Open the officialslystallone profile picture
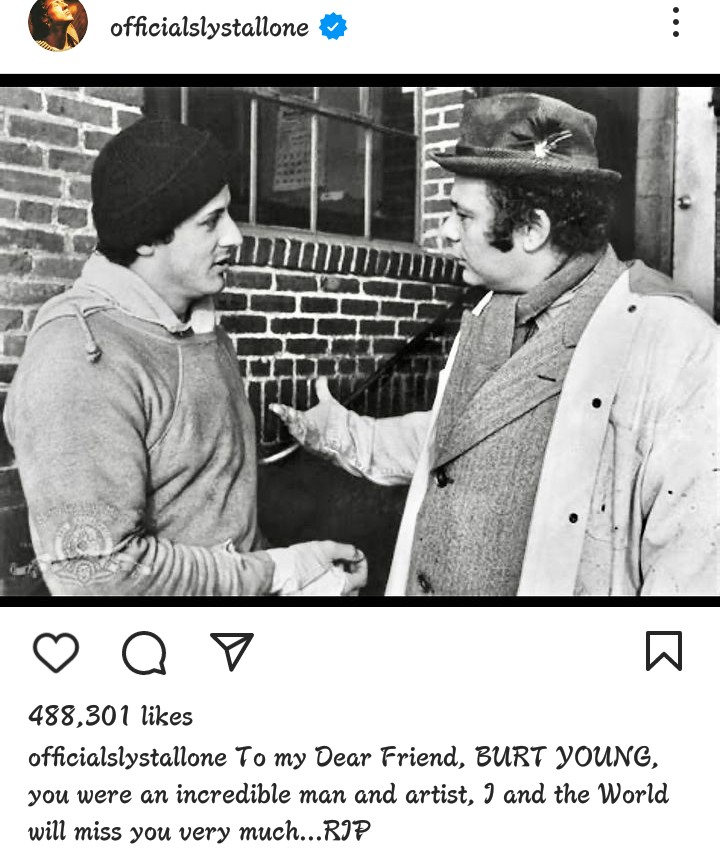The width and height of the screenshot is (720, 860). tap(58, 25)
